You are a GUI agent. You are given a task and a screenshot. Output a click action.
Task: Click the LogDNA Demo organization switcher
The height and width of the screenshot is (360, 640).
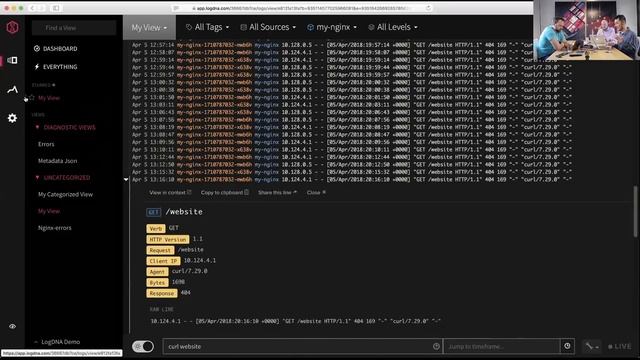pos(57,342)
